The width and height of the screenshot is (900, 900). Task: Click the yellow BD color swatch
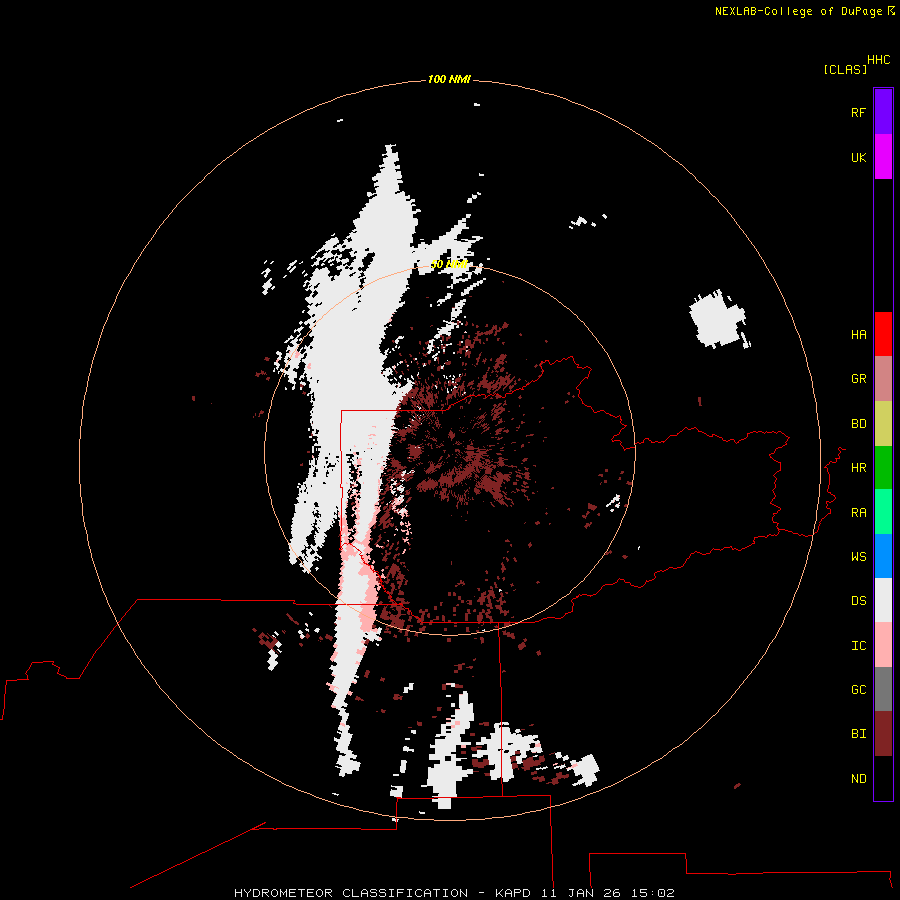pyautogui.click(x=883, y=423)
